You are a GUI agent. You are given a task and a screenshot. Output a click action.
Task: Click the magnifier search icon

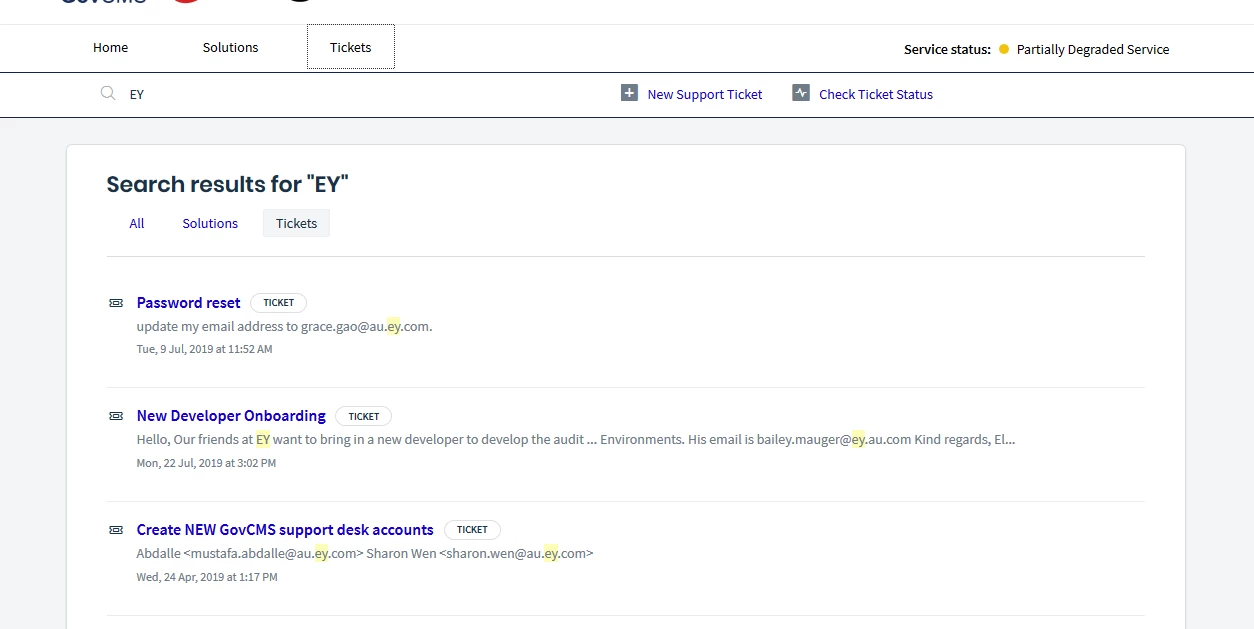(108, 94)
